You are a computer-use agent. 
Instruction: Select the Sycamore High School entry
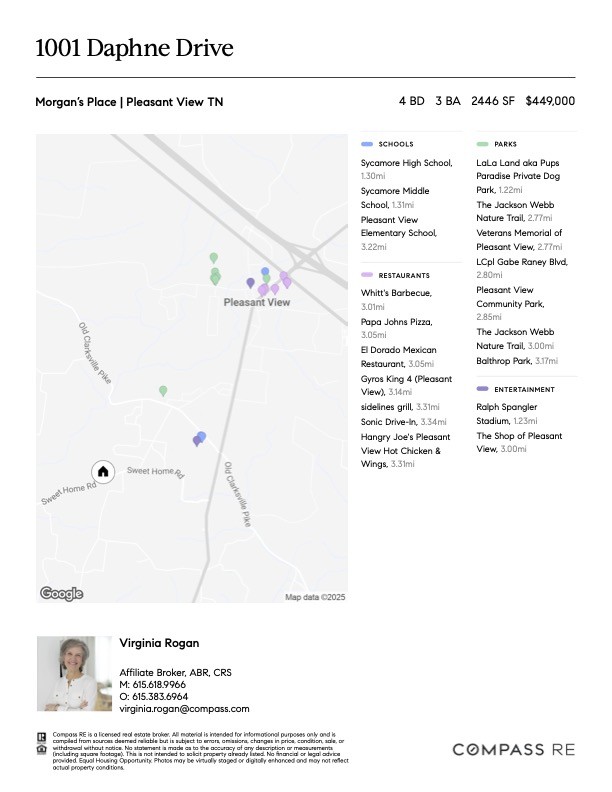pyautogui.click(x=406, y=169)
